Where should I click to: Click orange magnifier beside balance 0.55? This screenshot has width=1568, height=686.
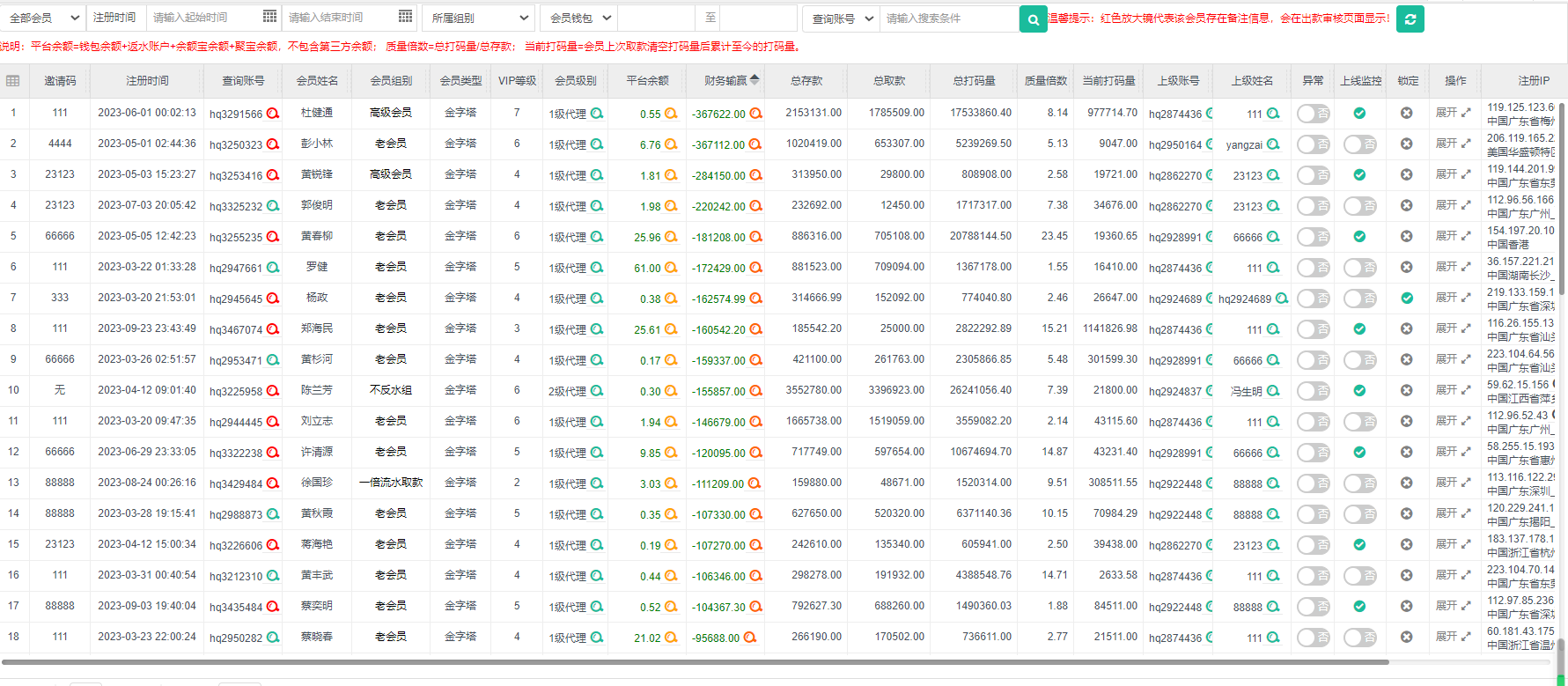coord(671,114)
